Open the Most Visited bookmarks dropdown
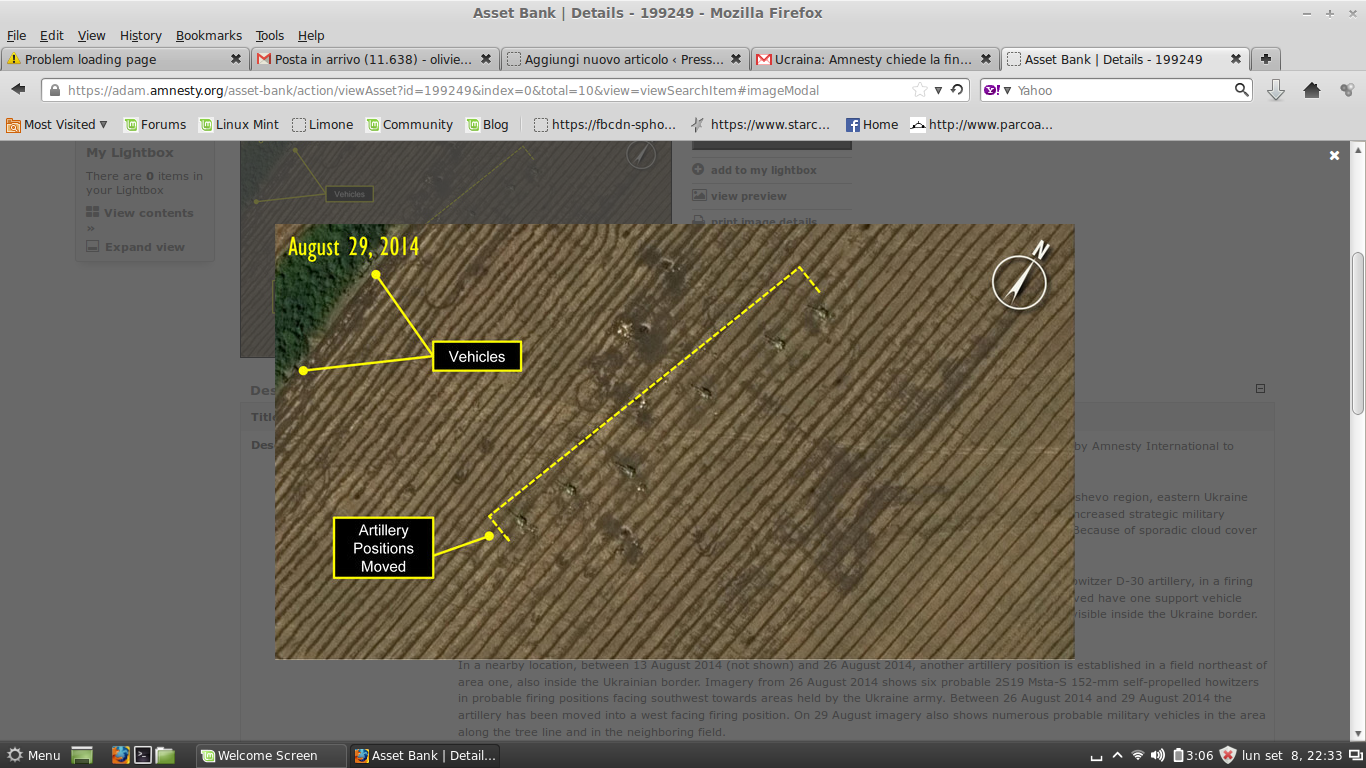1366x768 pixels. pos(57,125)
